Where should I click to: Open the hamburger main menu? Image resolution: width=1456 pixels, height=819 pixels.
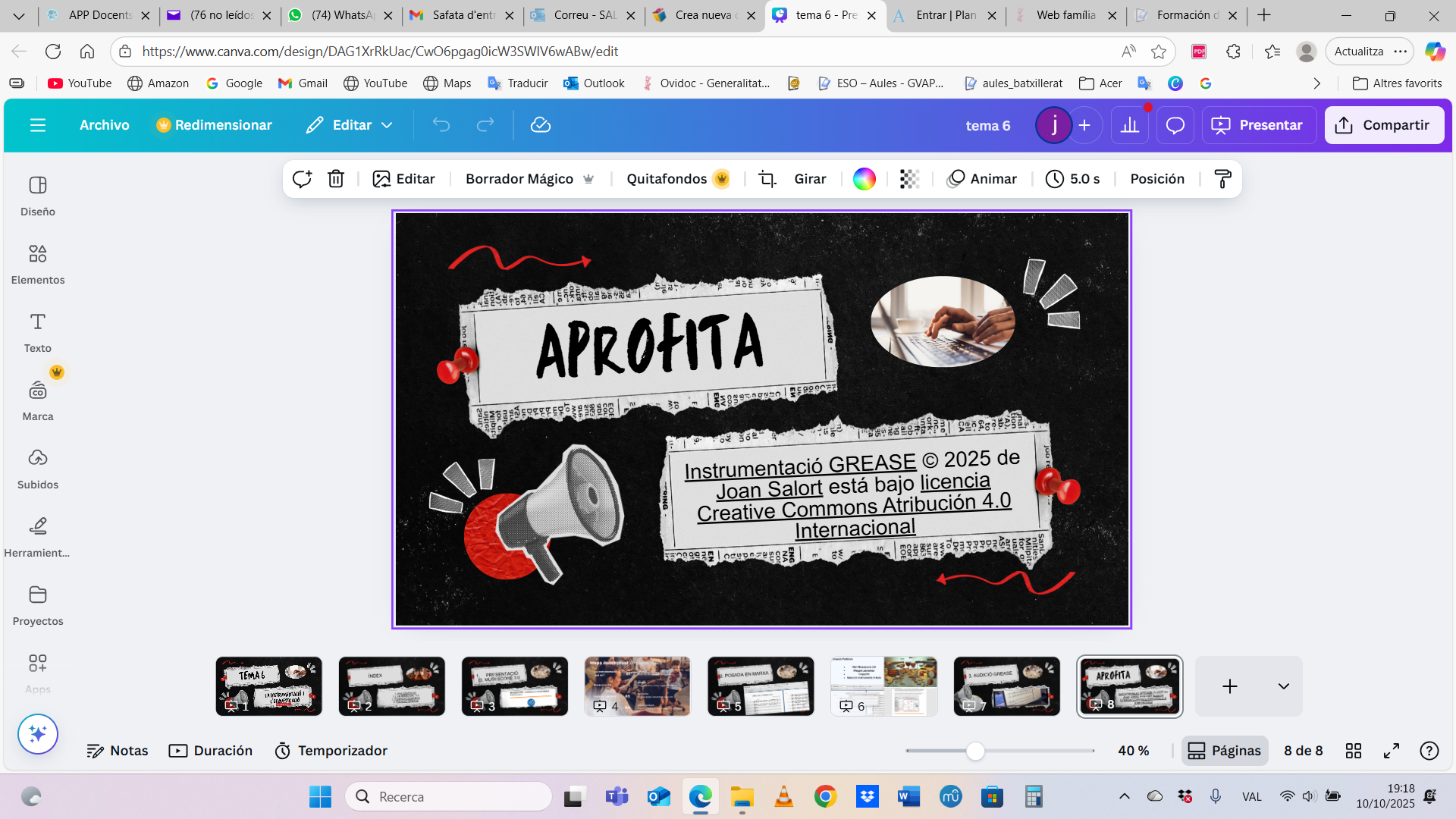click(x=38, y=125)
